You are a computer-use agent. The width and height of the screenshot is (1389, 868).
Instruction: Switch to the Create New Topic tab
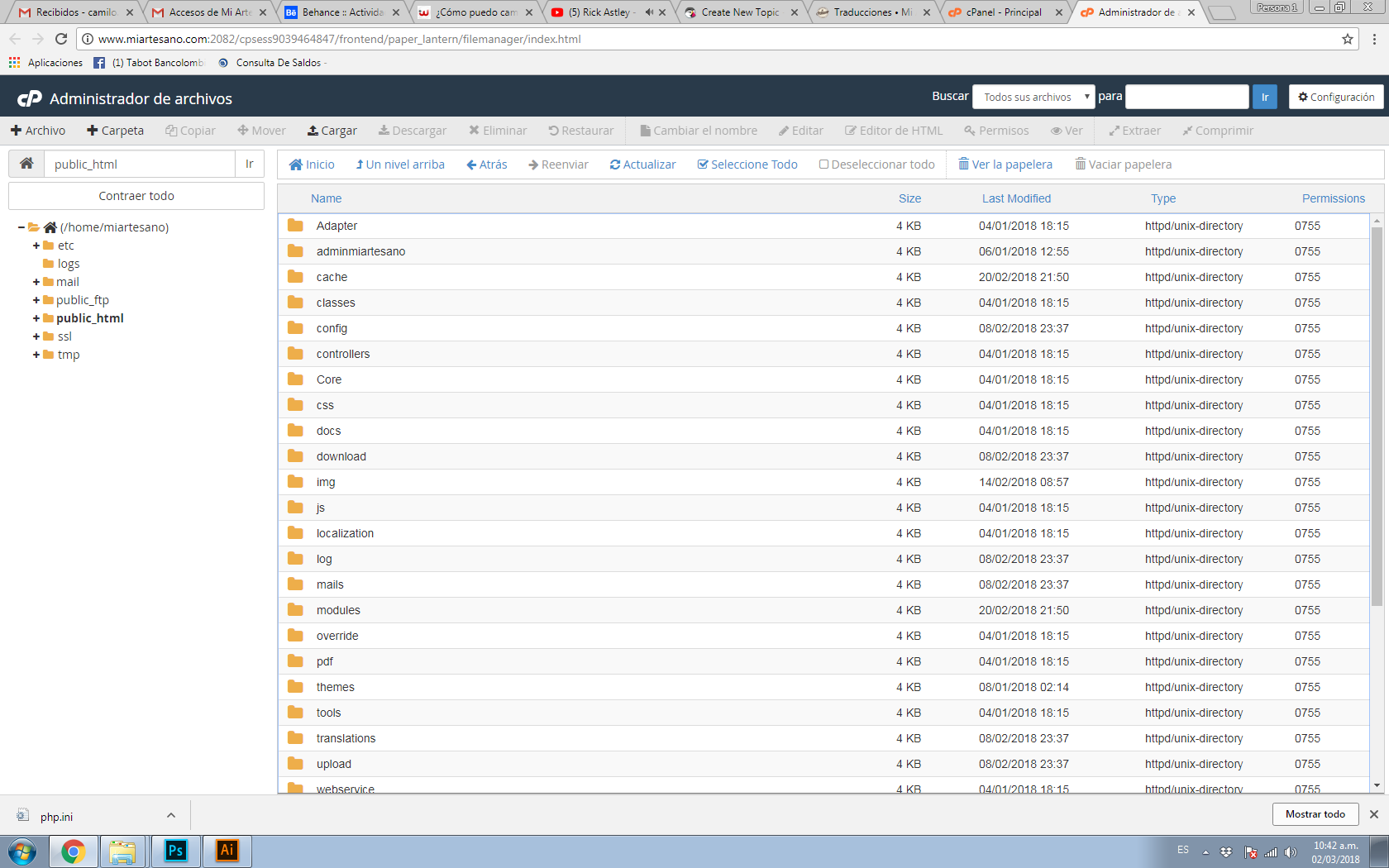coord(741,12)
